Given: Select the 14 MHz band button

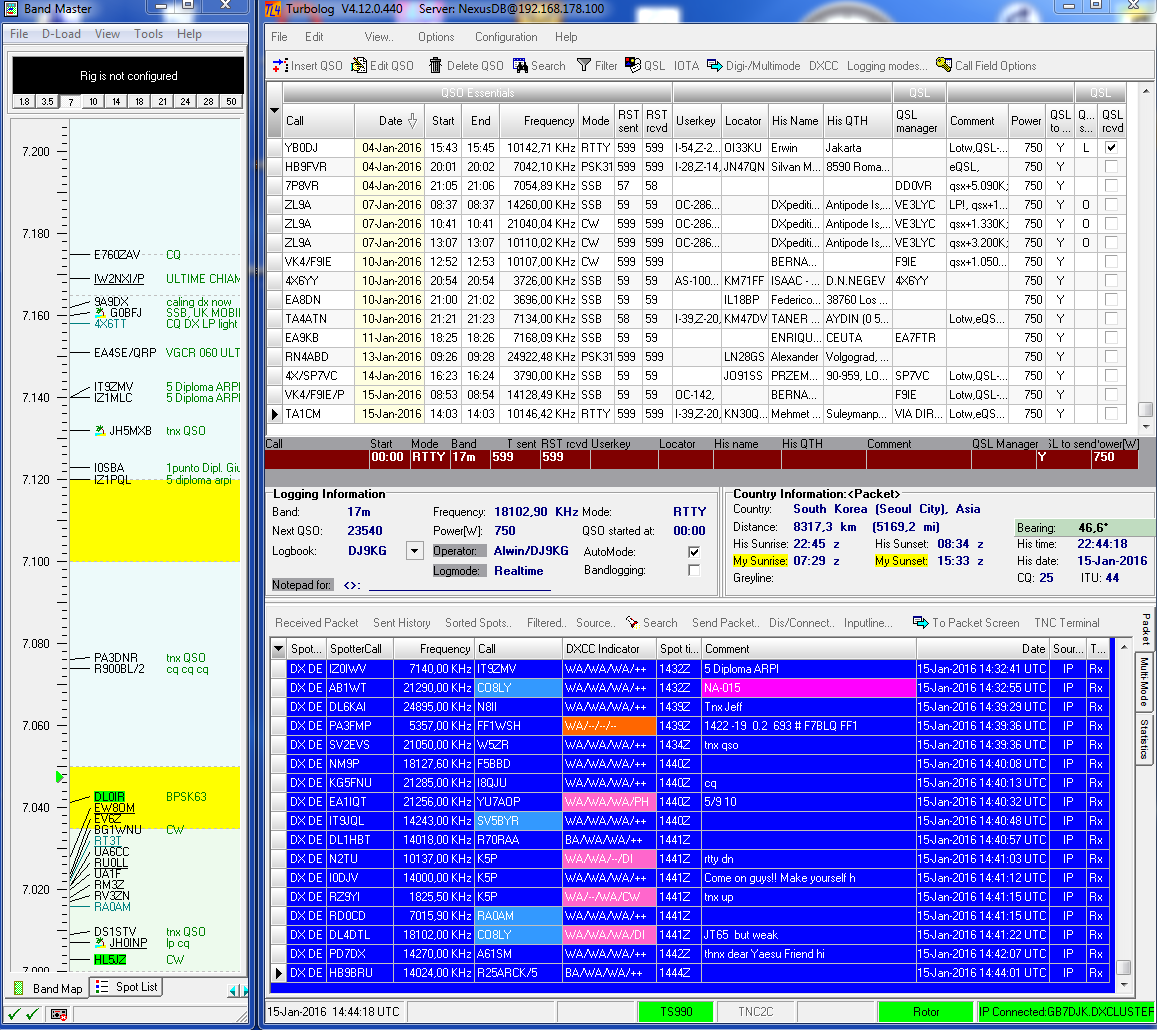Looking at the screenshot, I should [117, 102].
